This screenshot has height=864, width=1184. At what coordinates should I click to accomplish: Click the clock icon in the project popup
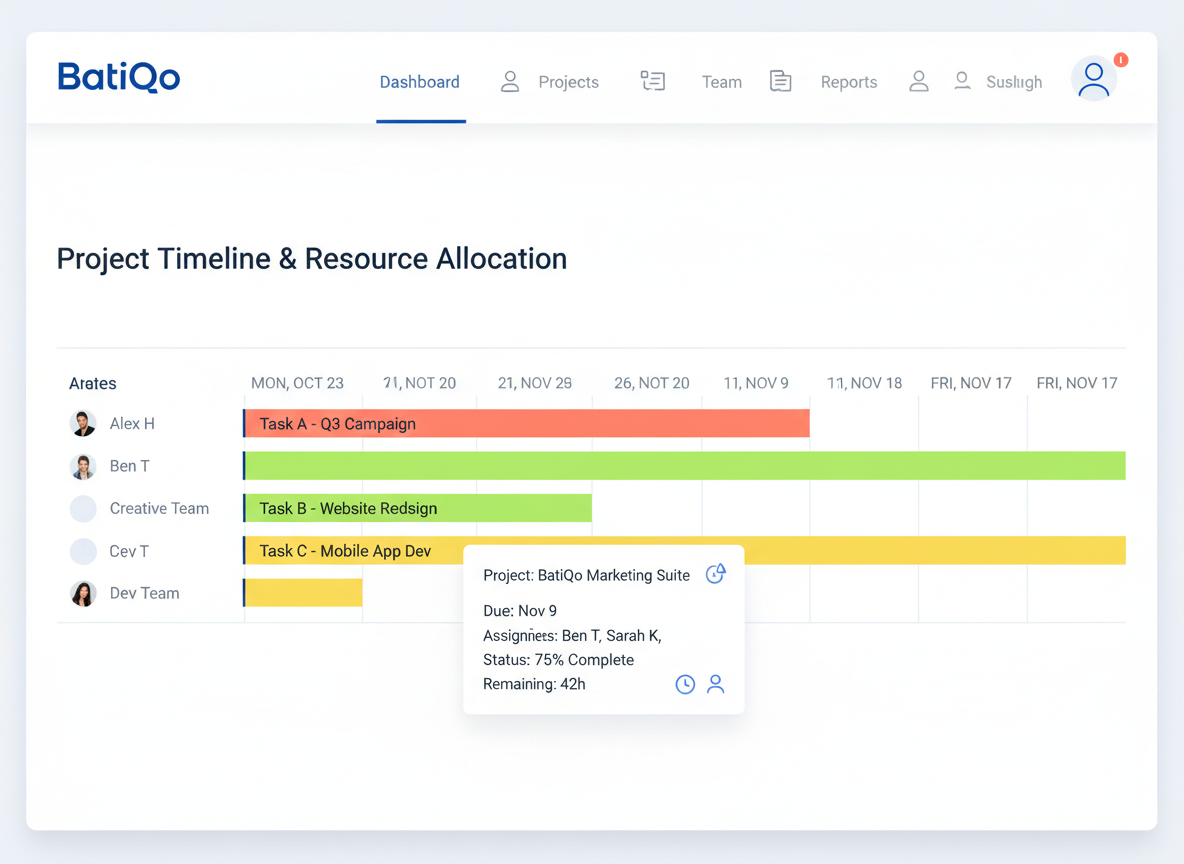[685, 684]
